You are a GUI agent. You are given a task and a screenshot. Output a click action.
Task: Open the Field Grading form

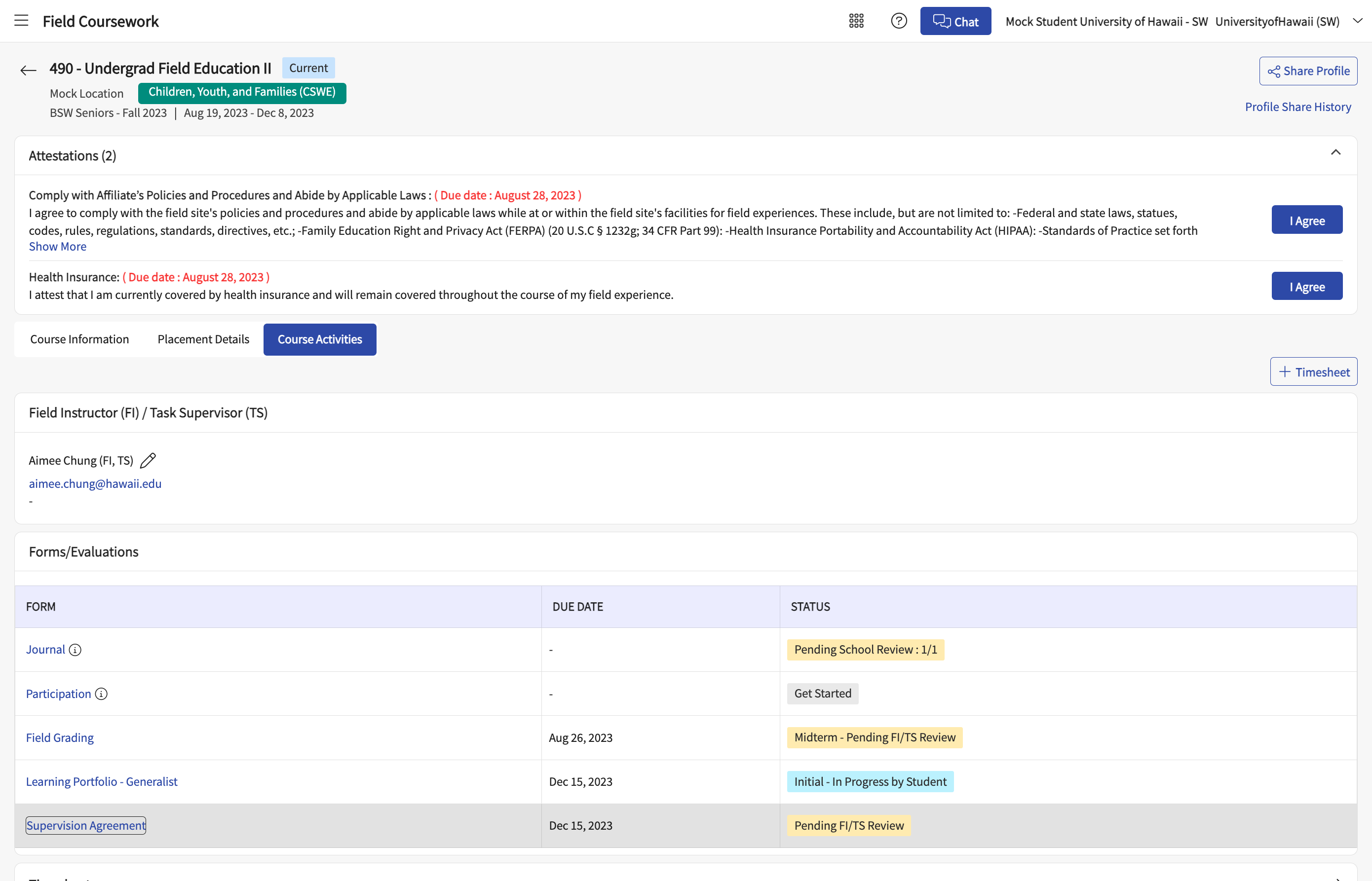coord(60,738)
